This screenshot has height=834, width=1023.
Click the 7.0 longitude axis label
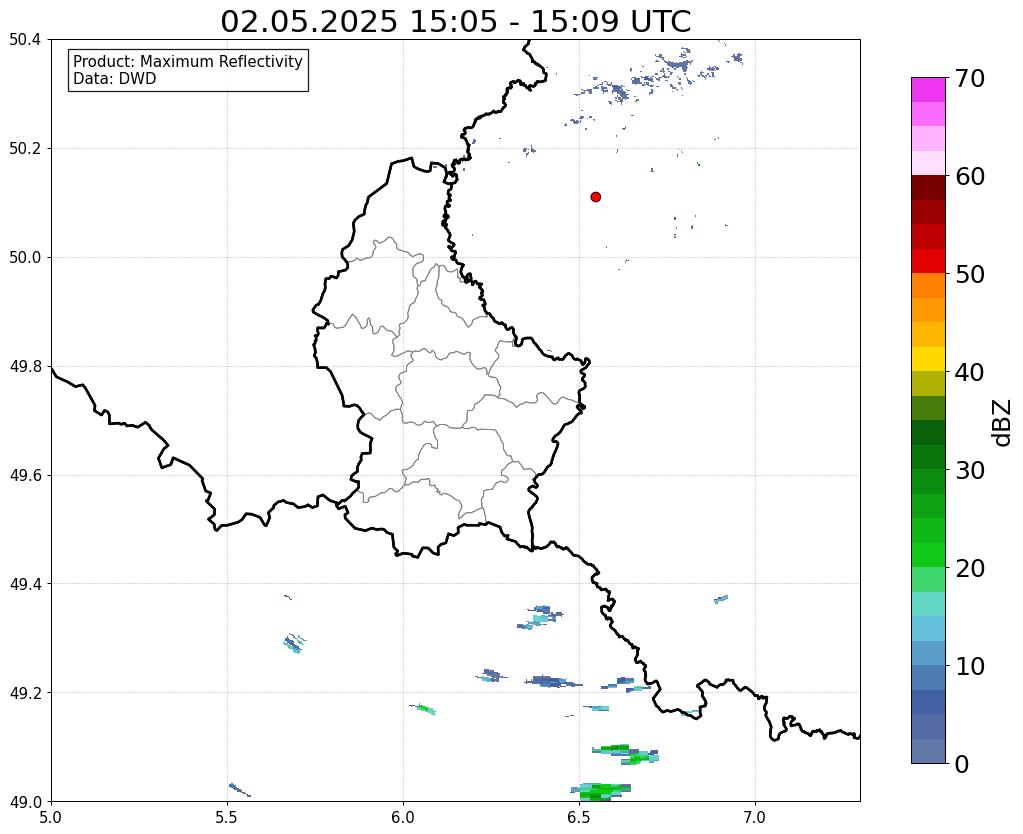click(x=756, y=818)
